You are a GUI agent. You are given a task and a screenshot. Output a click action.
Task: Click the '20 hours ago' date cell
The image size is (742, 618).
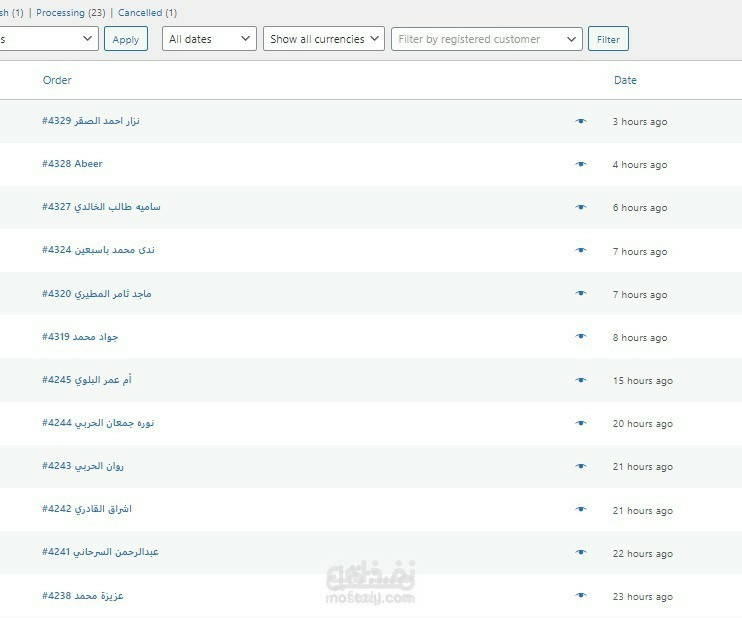[x=643, y=424]
